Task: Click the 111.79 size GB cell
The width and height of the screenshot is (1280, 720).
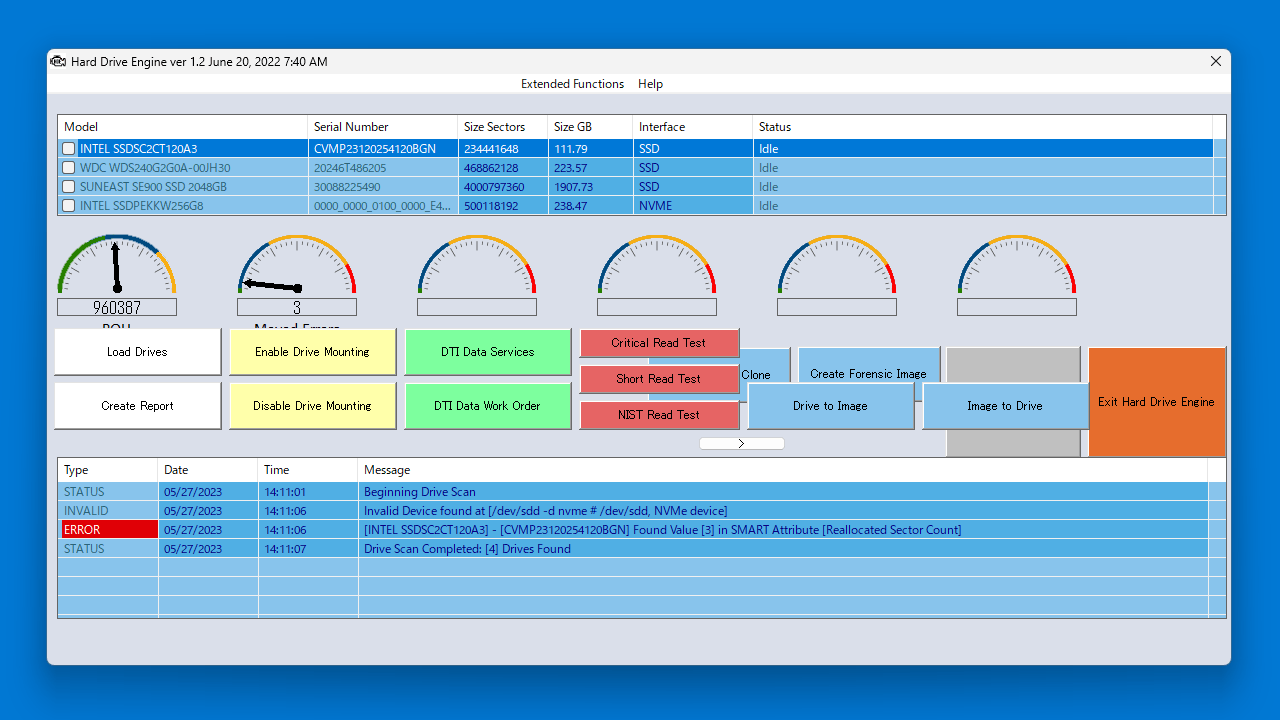Action: [590, 149]
